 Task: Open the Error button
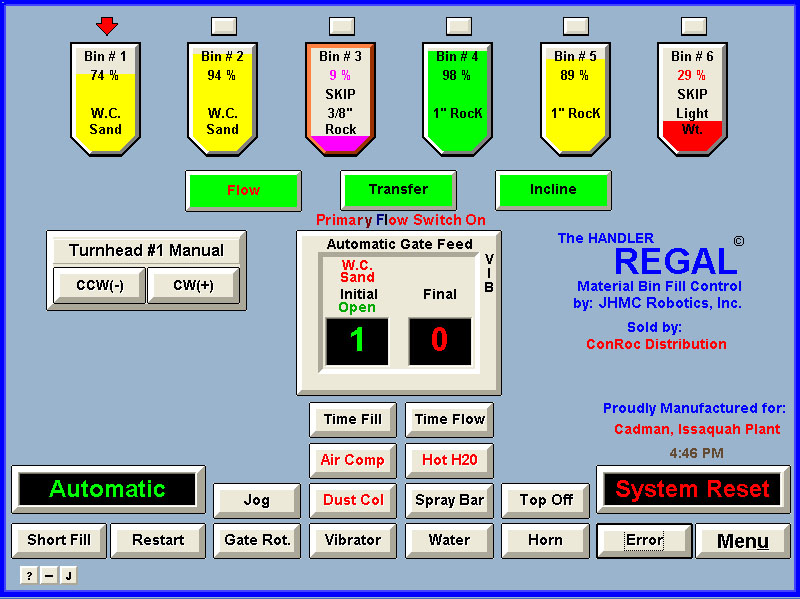pos(644,541)
